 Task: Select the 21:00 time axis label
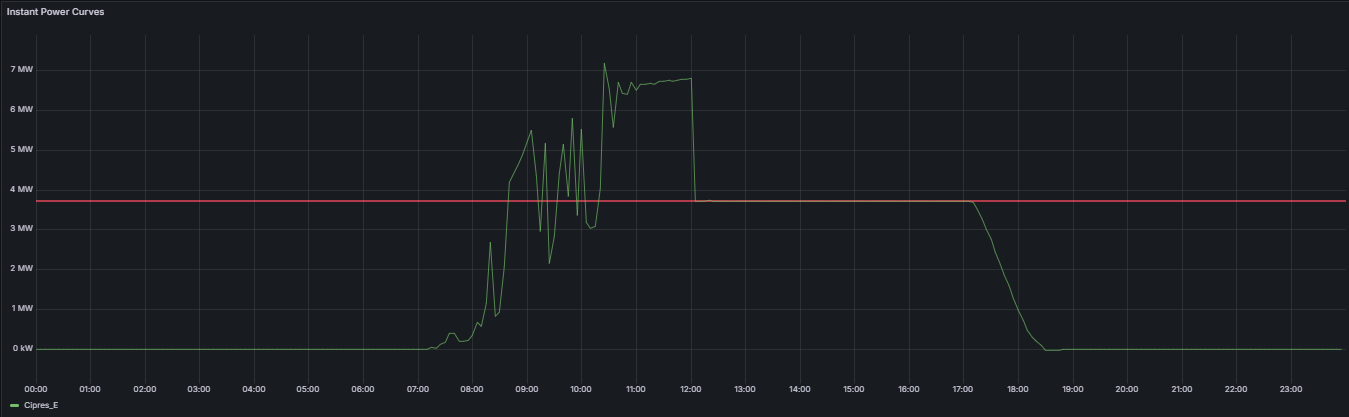(x=1182, y=389)
